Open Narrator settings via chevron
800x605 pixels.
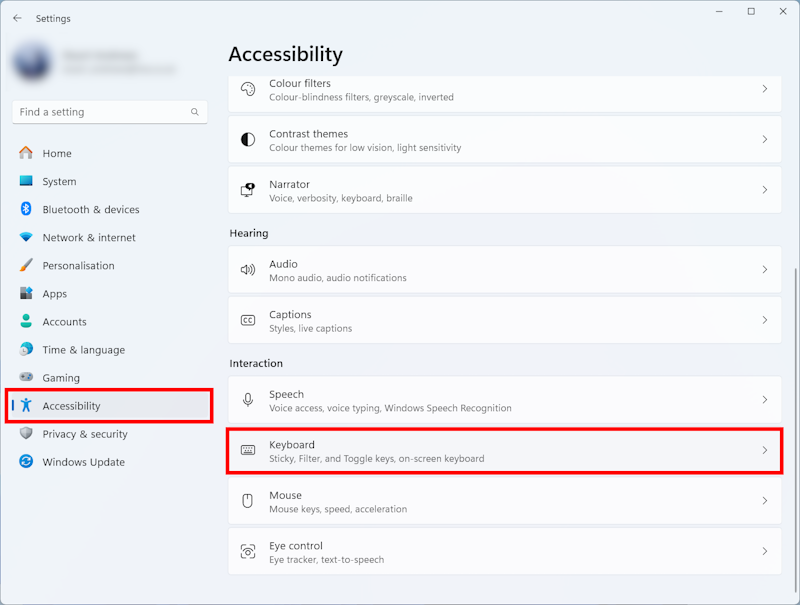point(765,190)
